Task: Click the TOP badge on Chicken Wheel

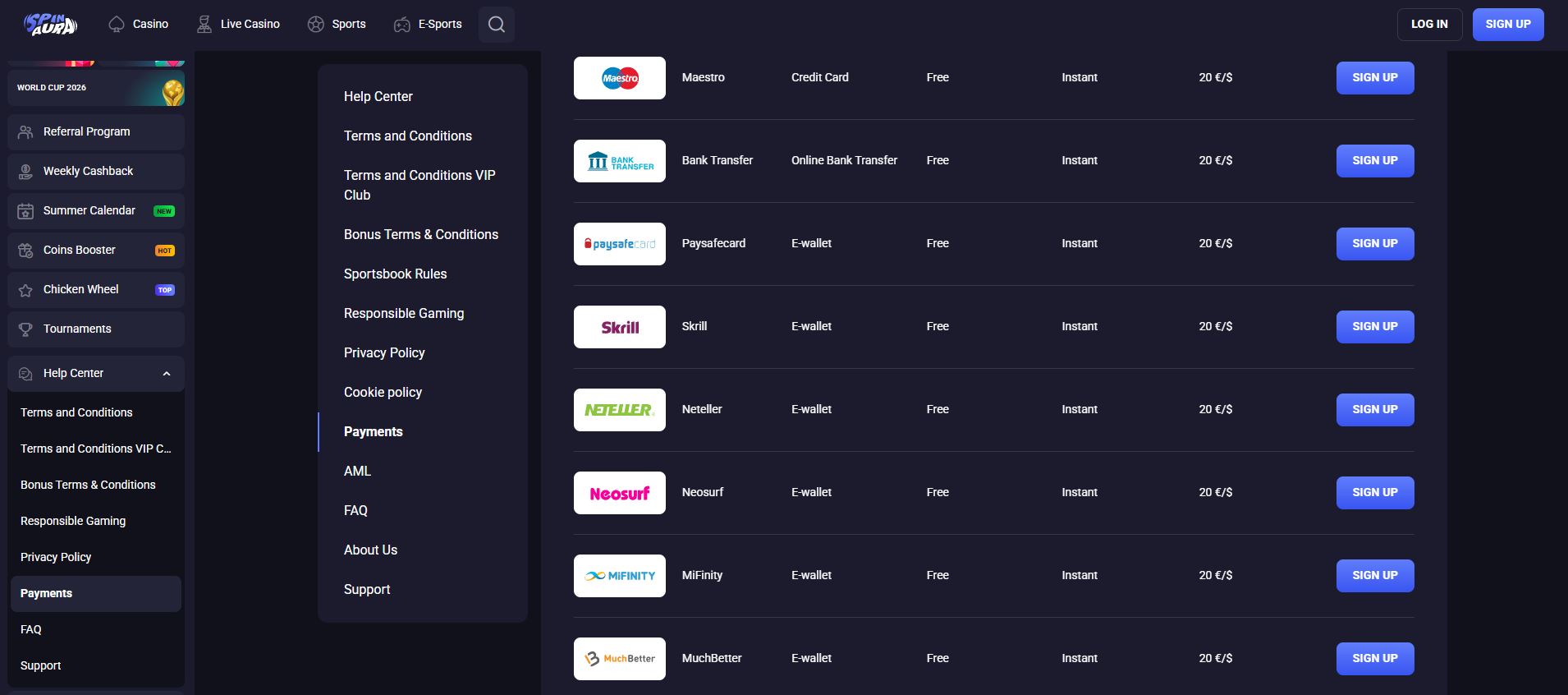Action: [165, 290]
